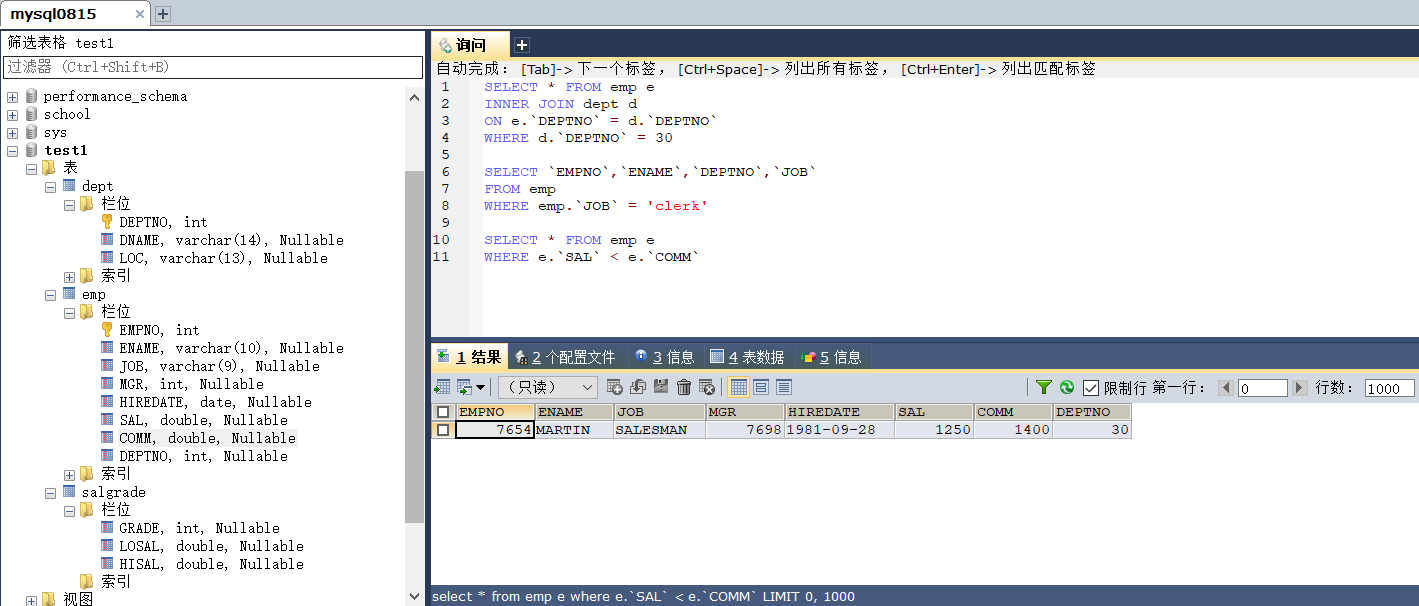
Task: Click the 第一行 first row input field
Action: pyautogui.click(x=1262, y=388)
